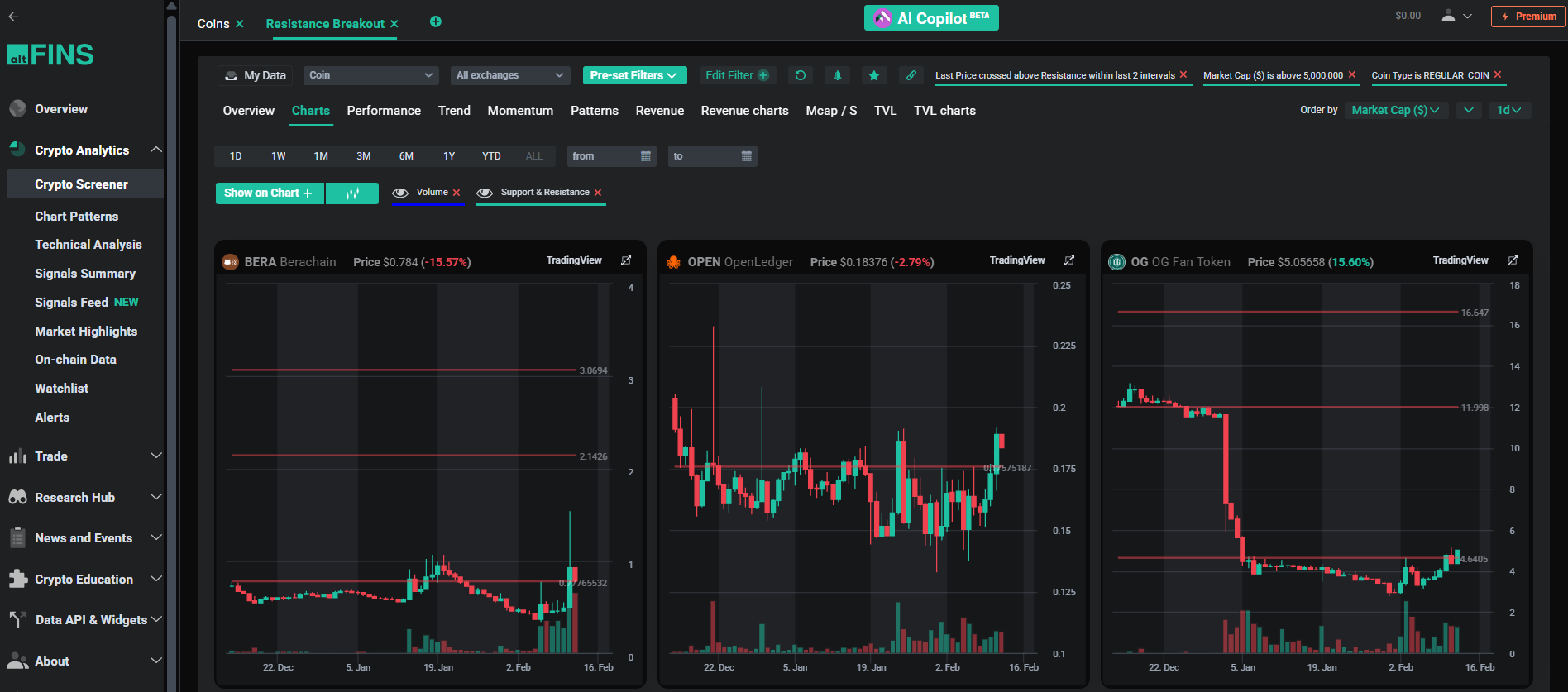
Task: Click the Show on Chart button
Action: pos(269,193)
